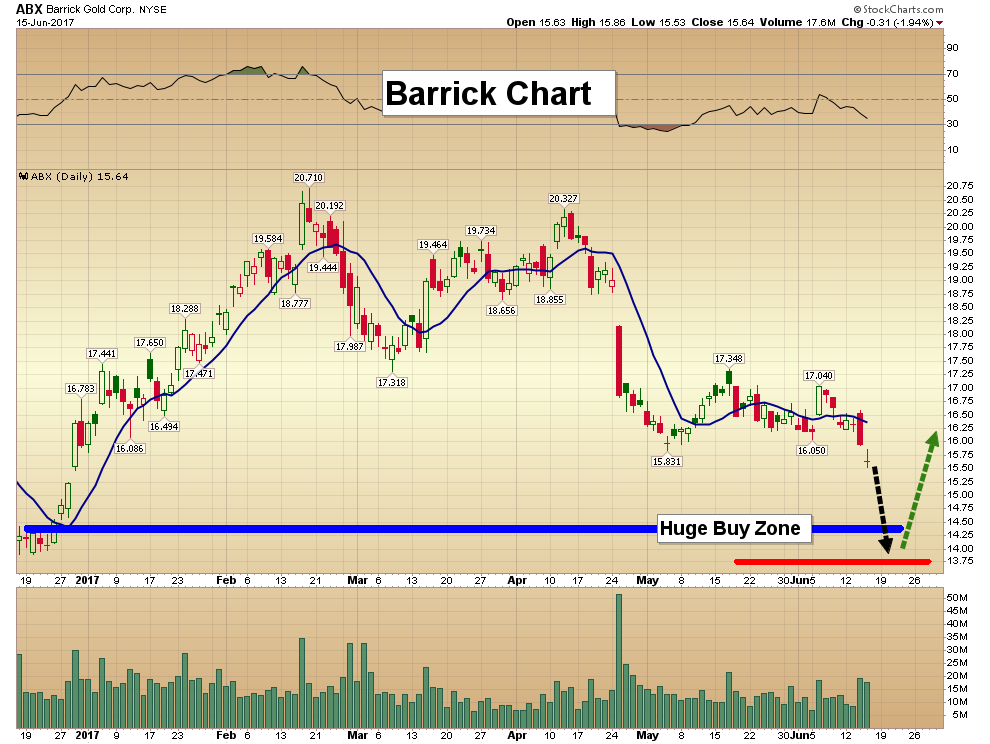This screenshot has height=744, width=990.
Task: Click the red down-arrow icon beside Chg
Action: pyautogui.click(x=939, y=23)
